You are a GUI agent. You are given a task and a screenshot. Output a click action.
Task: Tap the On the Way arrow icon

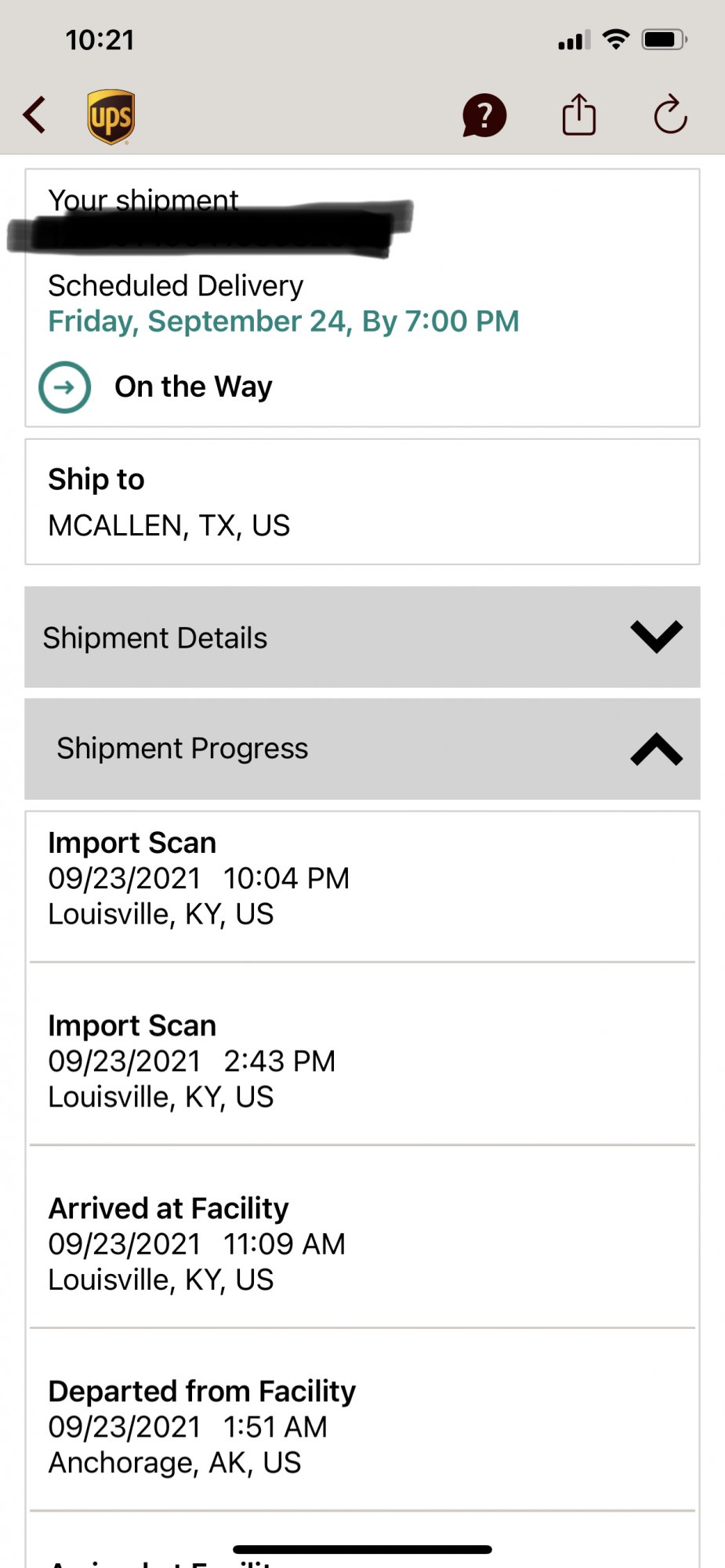[65, 387]
